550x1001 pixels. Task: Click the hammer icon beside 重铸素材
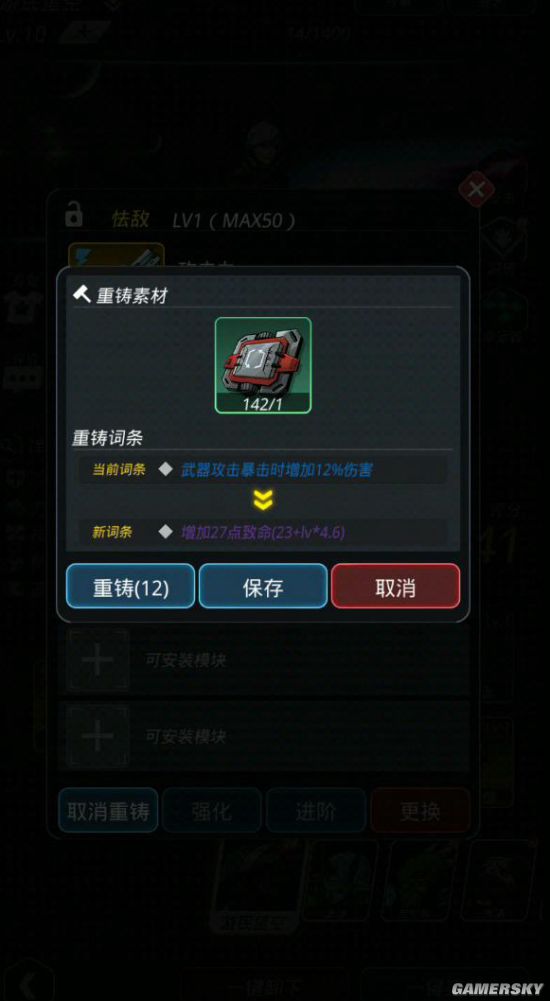point(82,295)
